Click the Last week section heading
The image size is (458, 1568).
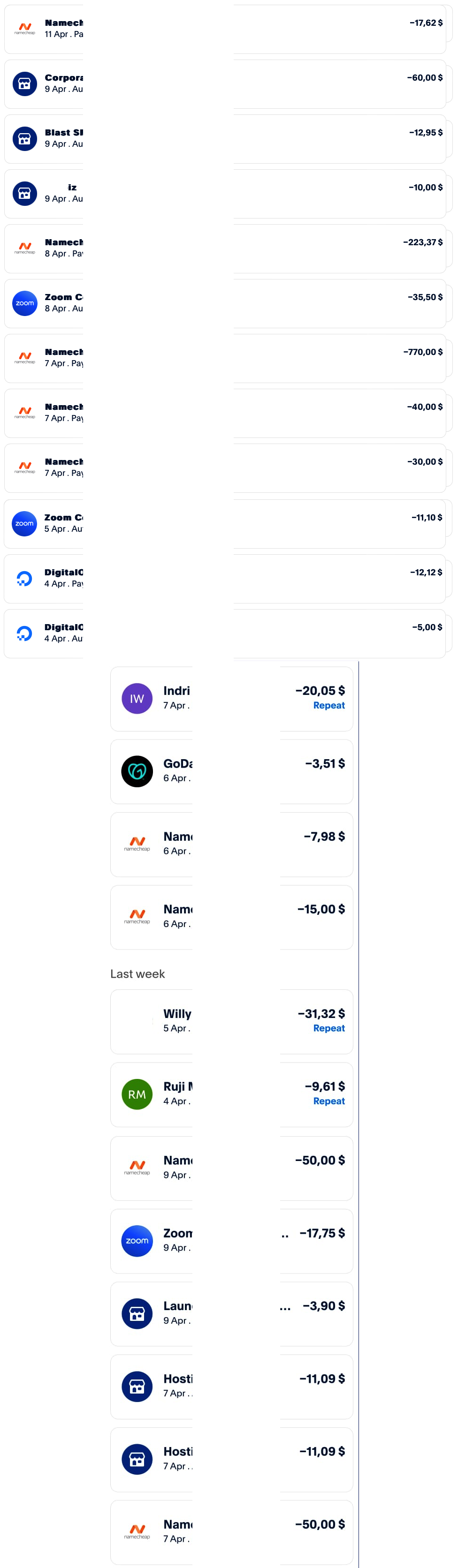[x=137, y=974]
